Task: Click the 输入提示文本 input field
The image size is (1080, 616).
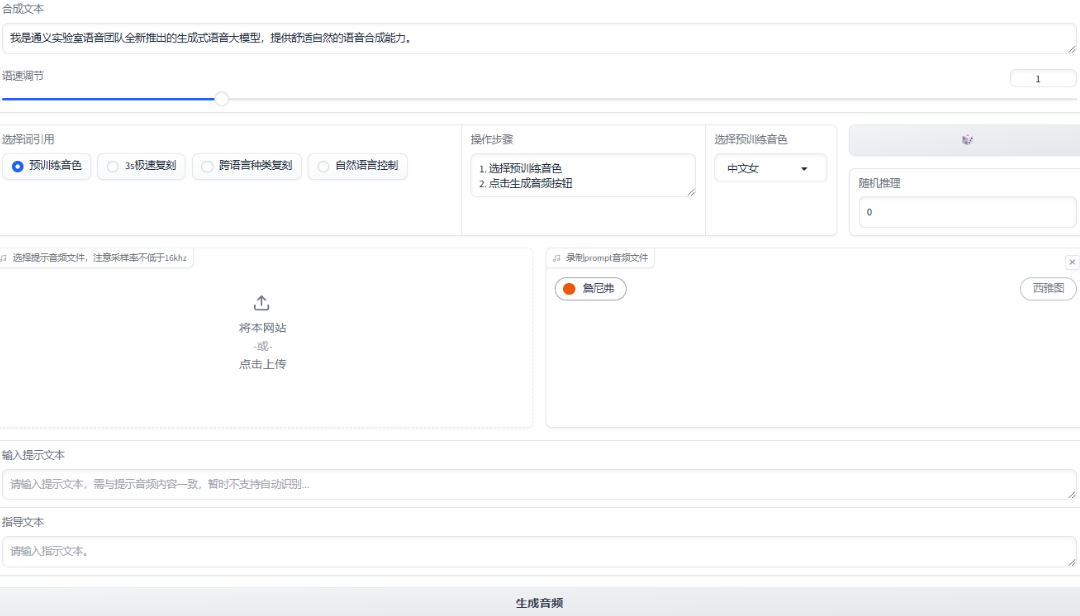Action: [540, 484]
